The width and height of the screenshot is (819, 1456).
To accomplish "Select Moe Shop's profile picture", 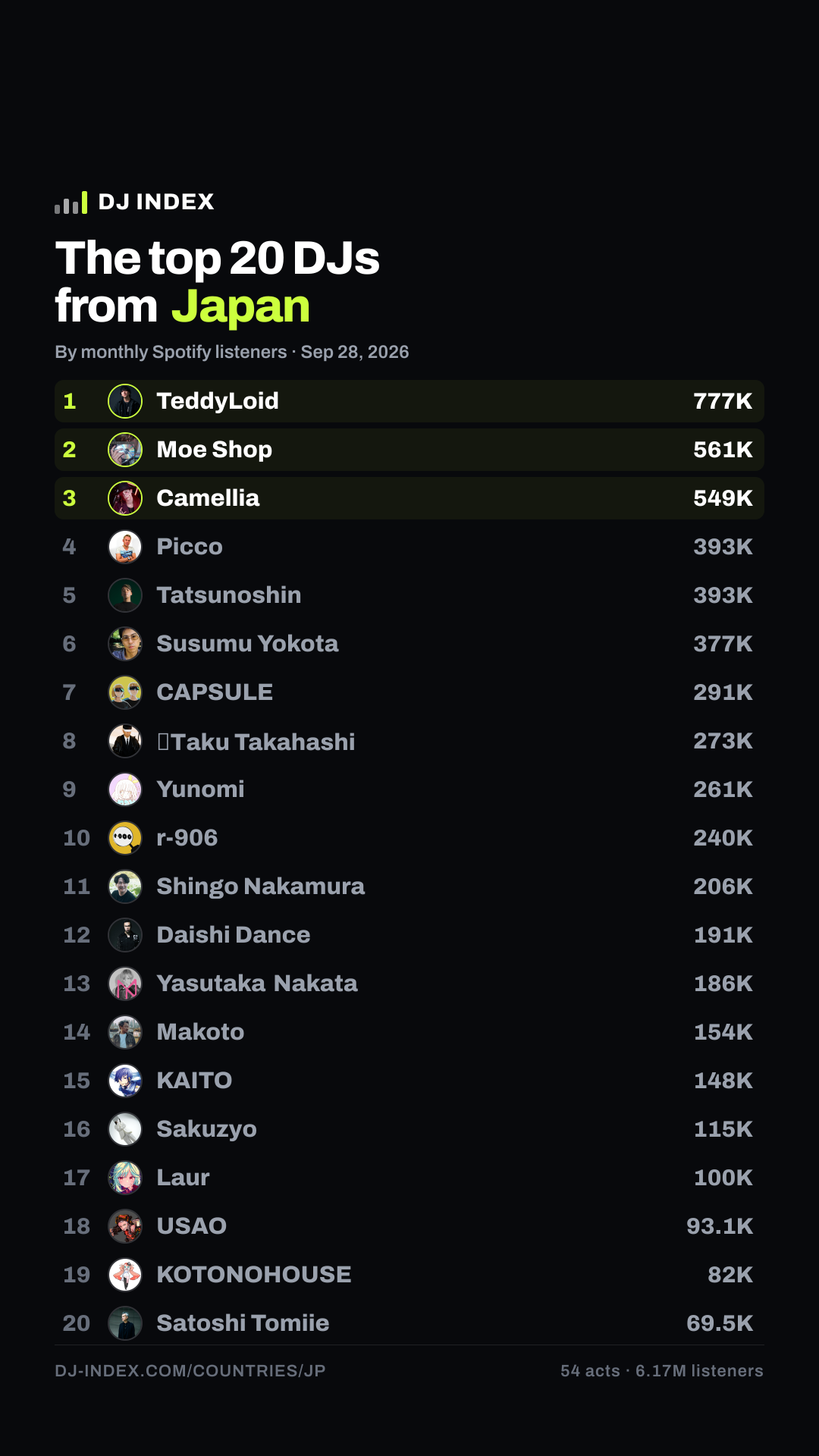I will (125, 450).
